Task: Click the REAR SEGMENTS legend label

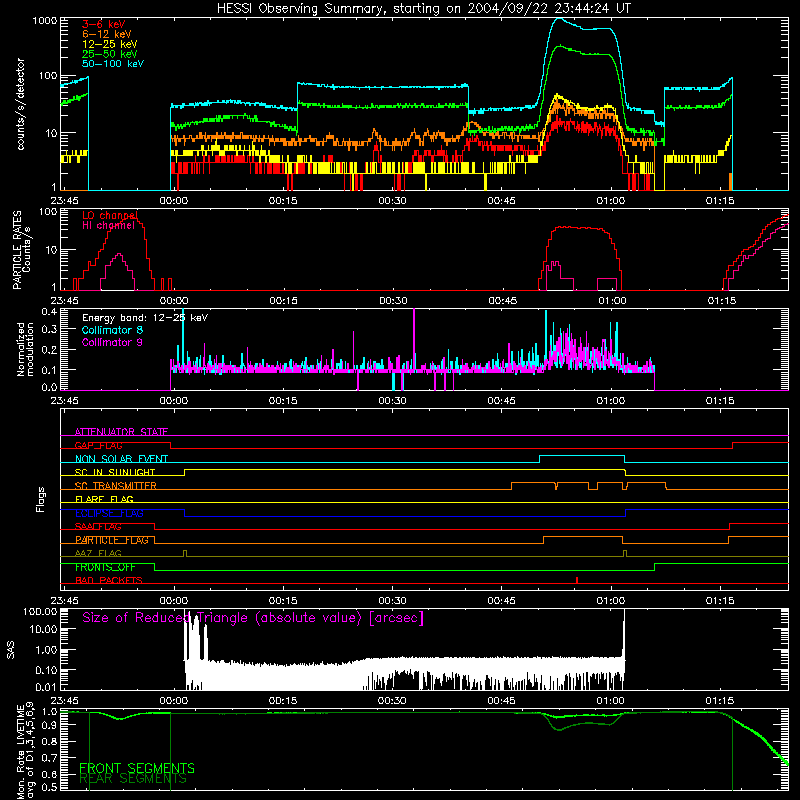Action: (133, 779)
